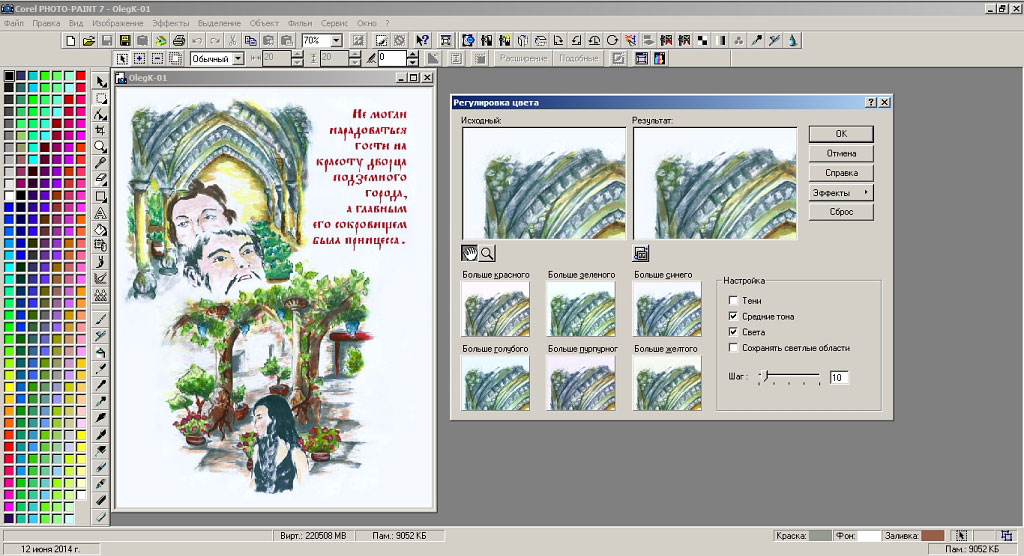Click the Справка button

[841, 173]
